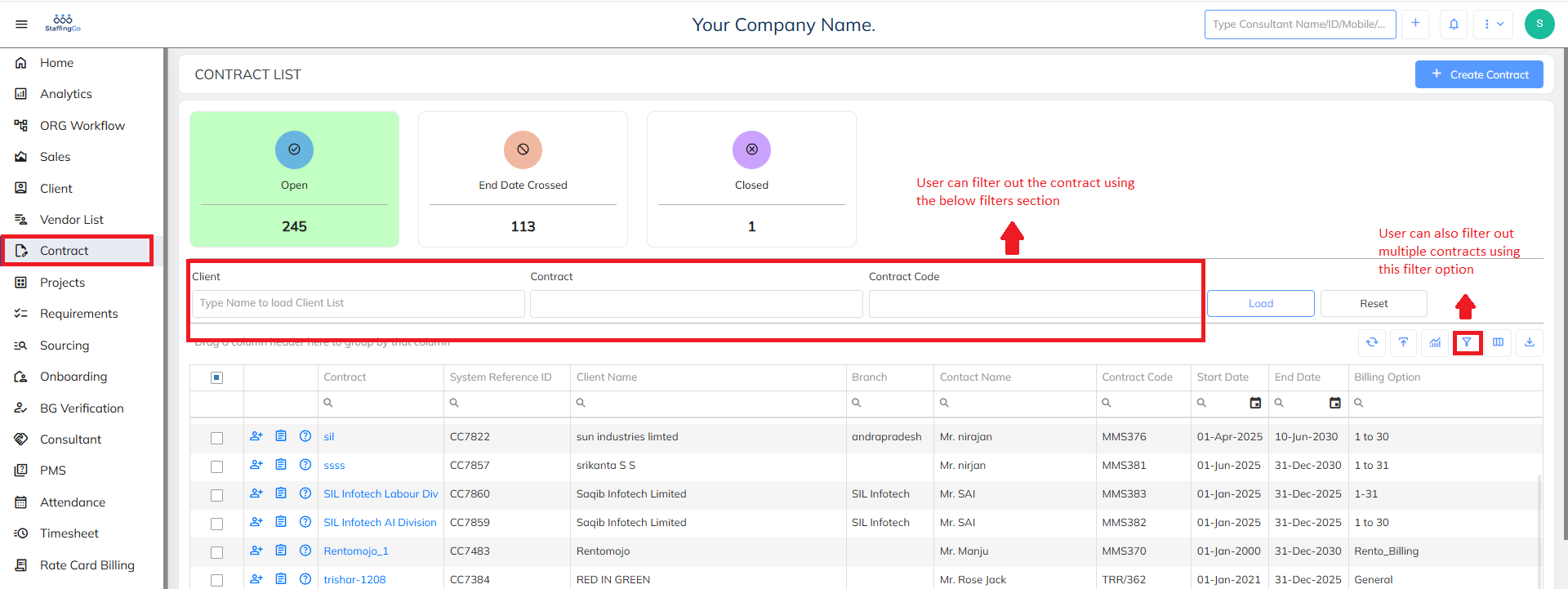Open the Contract Code filter field
This screenshot has height=589, width=1568.
point(1034,303)
